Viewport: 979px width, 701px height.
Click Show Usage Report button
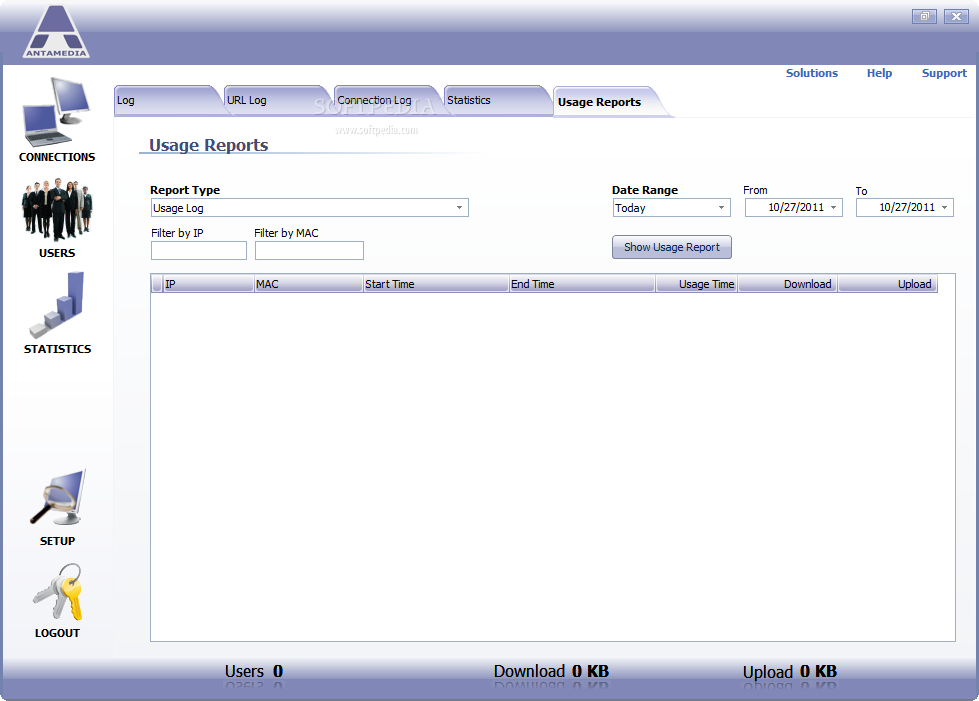click(x=672, y=247)
